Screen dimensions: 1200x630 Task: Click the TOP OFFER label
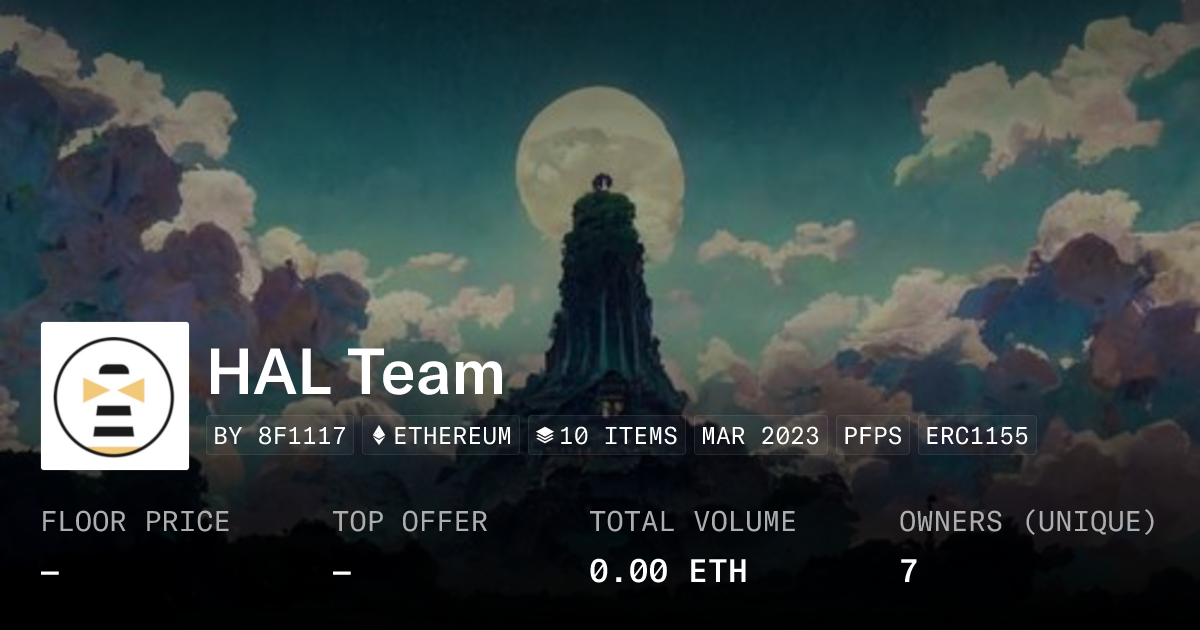410,522
